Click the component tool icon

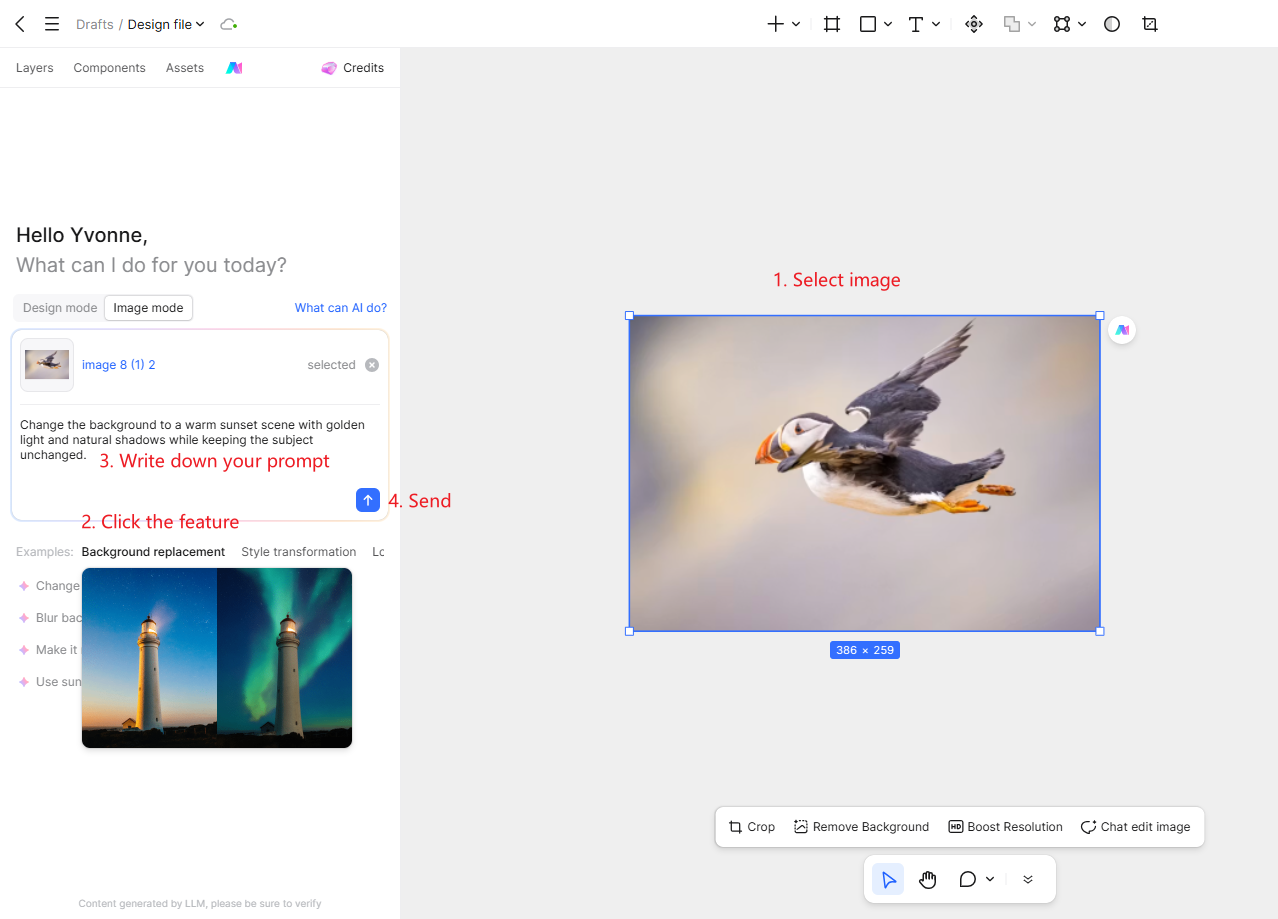click(x=974, y=24)
